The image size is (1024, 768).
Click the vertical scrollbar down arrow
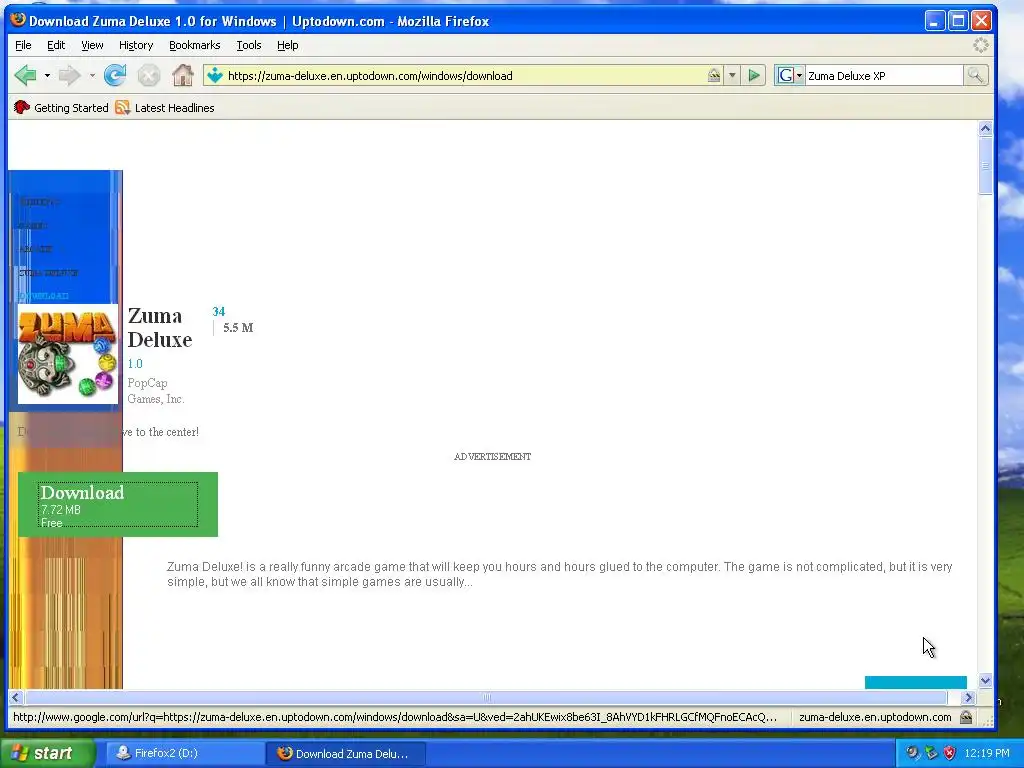[x=985, y=680]
